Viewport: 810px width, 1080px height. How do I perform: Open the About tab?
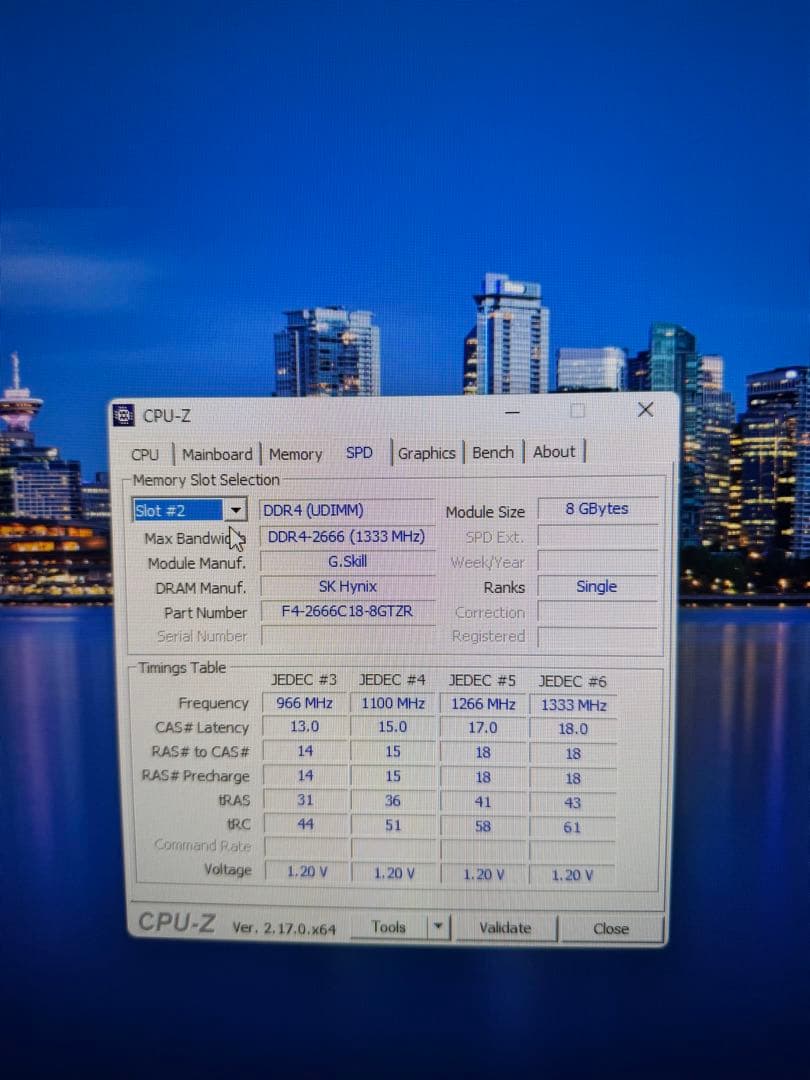tap(554, 452)
